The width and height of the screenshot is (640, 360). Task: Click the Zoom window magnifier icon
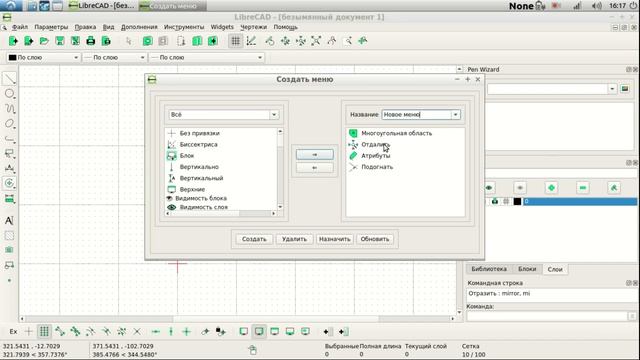tap(348, 41)
